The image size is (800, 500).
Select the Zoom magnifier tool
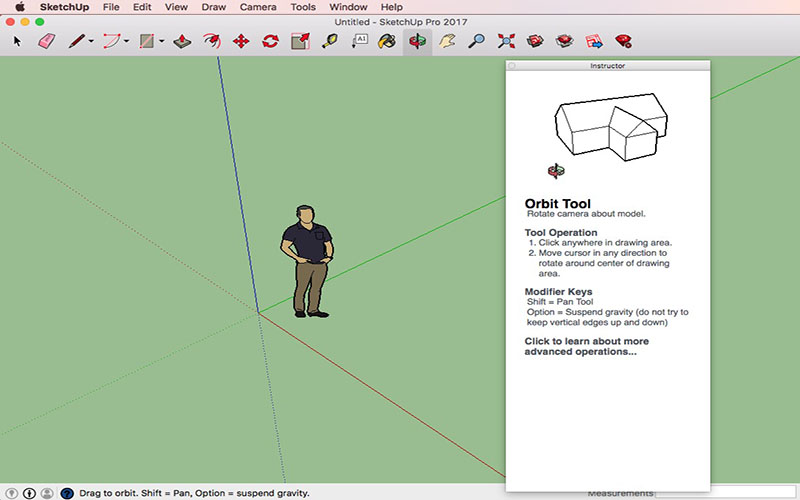point(476,41)
